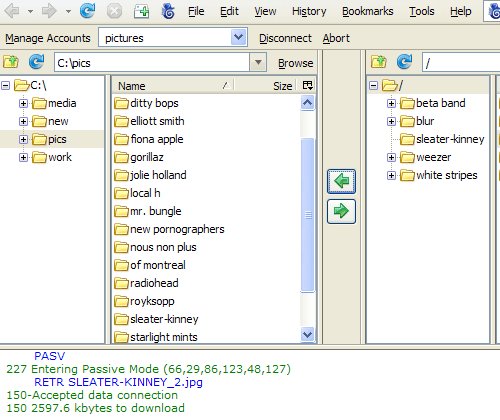Image resolution: width=500 pixels, height=420 pixels.
Task: Select sleater-kinney in remote tree
Action: tap(442, 139)
